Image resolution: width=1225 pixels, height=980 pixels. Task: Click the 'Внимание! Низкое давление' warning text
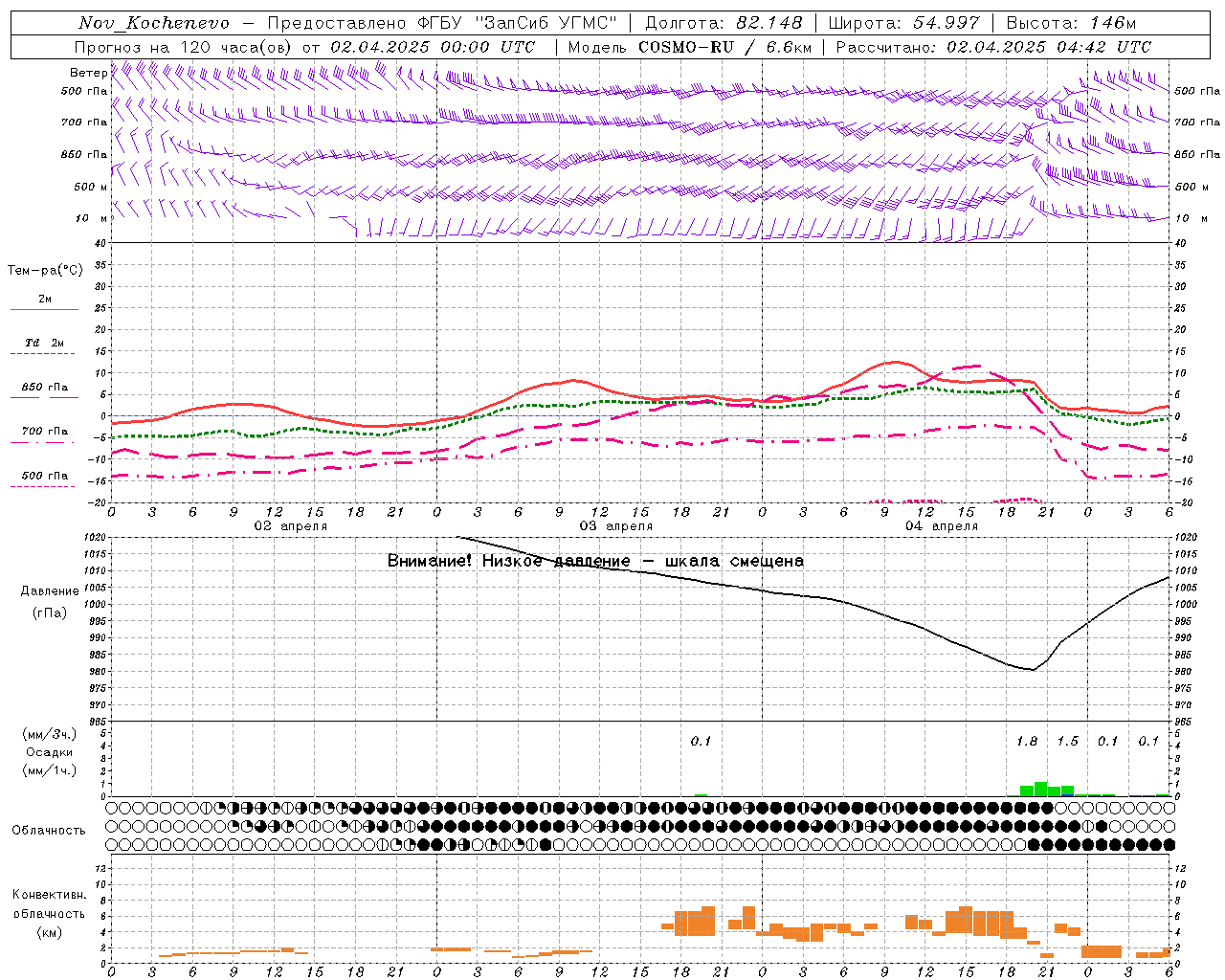[508, 561]
